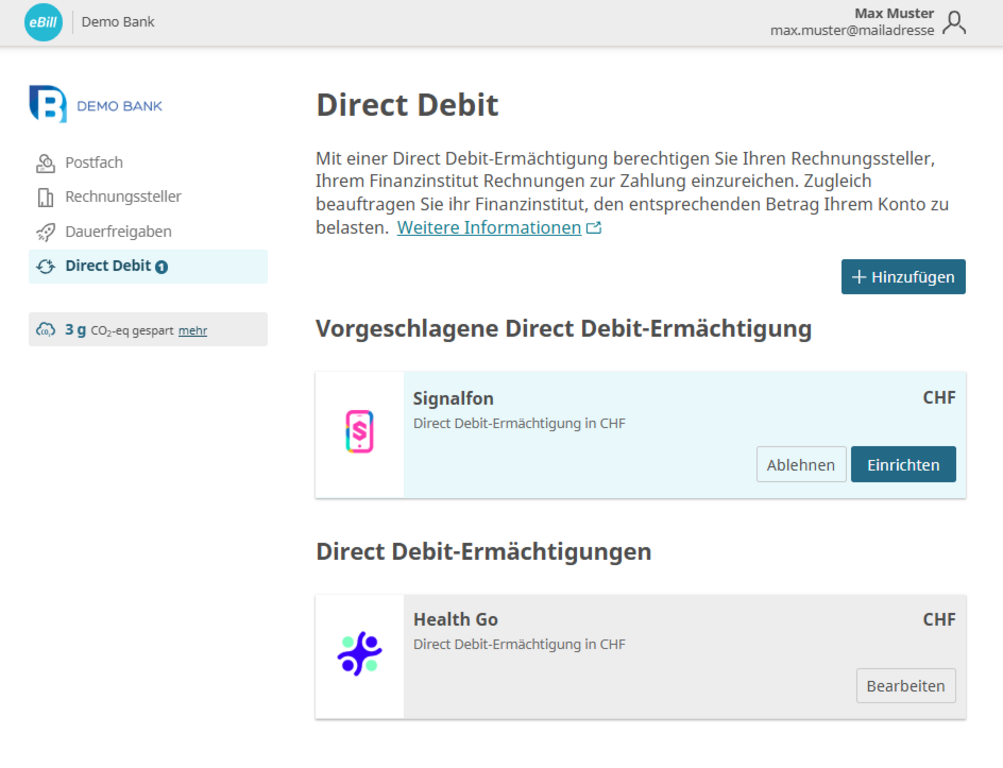Open the Weitere Informationen link
This screenshot has width=1003, height=768.
coord(489,228)
